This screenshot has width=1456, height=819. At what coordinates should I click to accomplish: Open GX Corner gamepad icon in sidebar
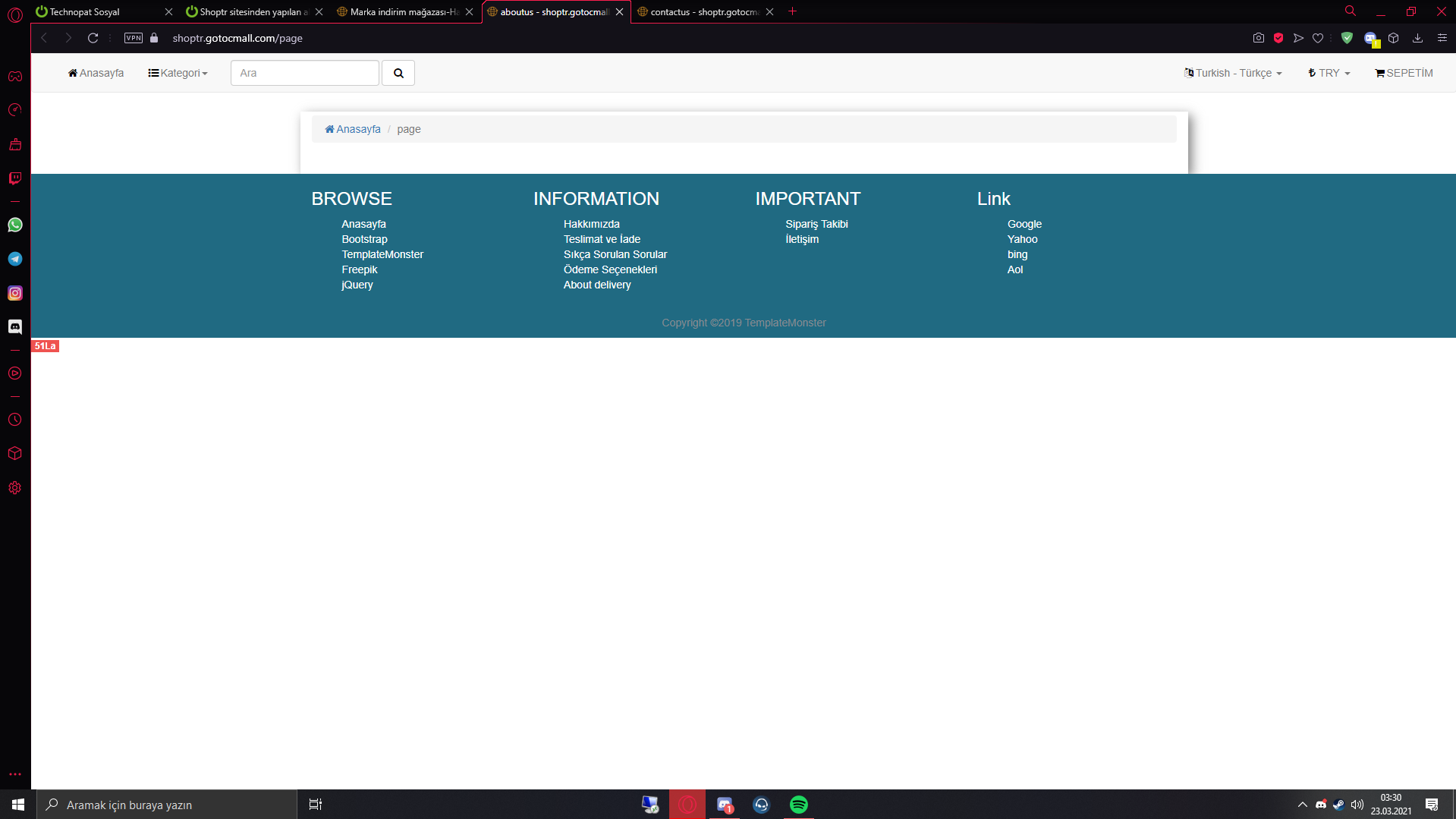click(x=15, y=77)
